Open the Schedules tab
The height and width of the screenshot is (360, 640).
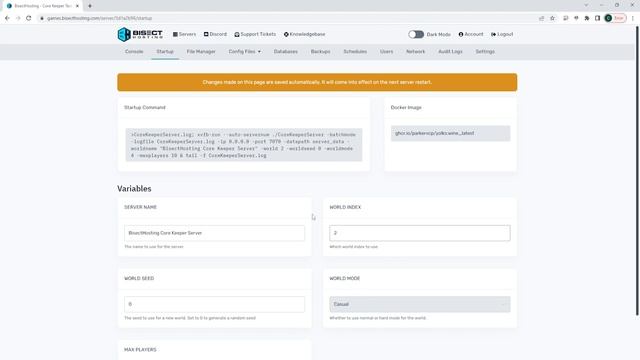point(355,51)
